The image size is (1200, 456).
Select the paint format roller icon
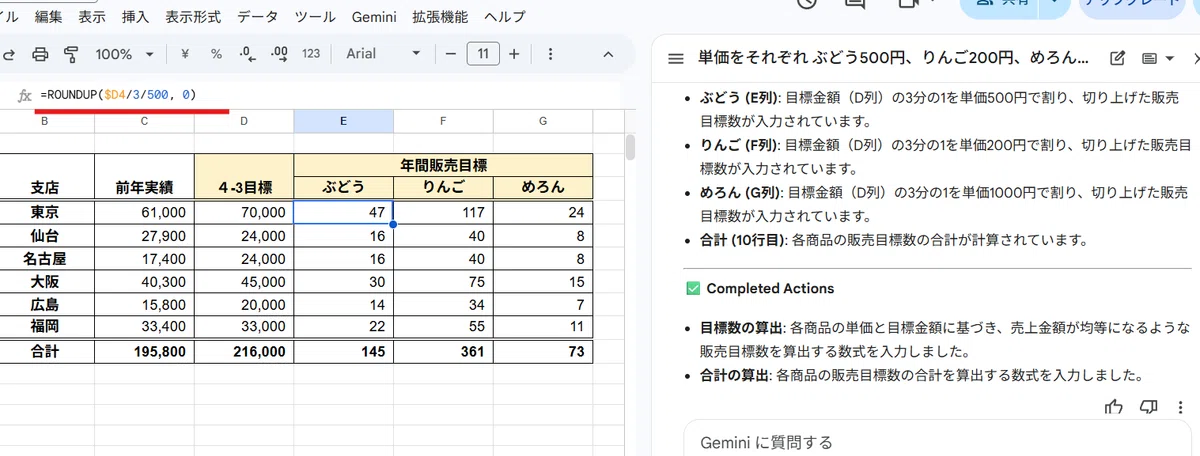70,54
